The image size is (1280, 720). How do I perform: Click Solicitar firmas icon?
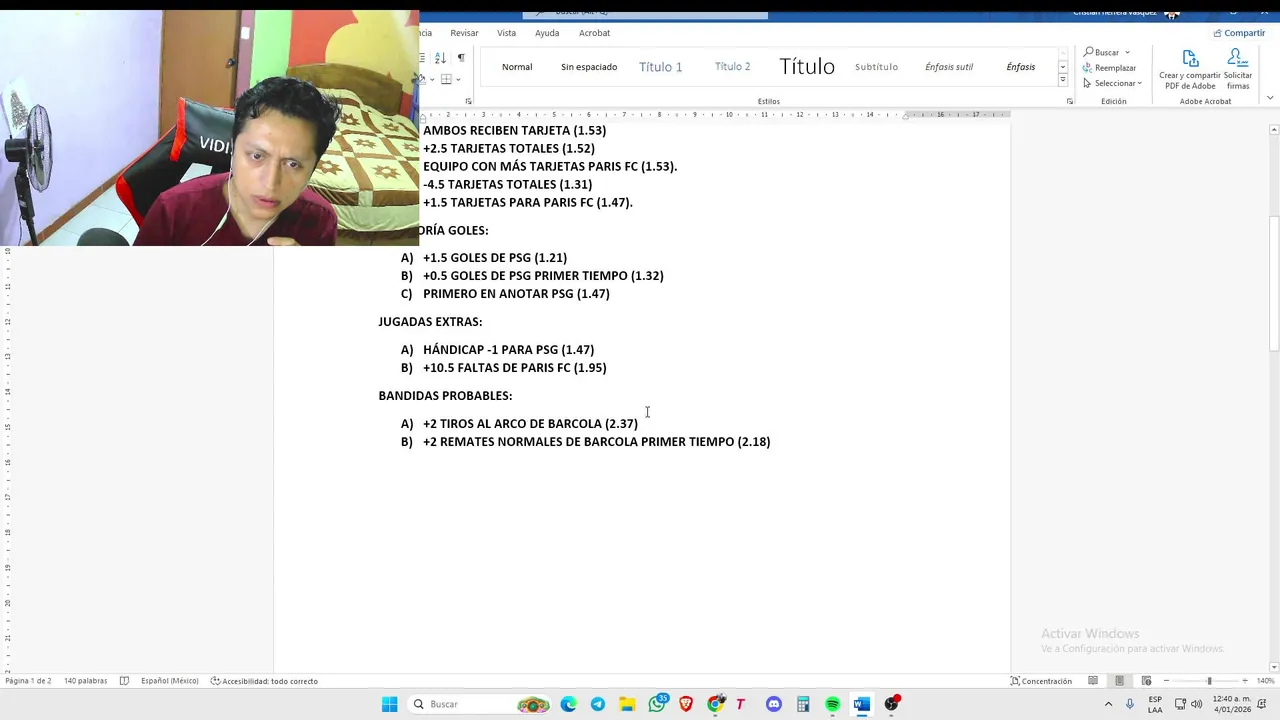pos(1238,70)
